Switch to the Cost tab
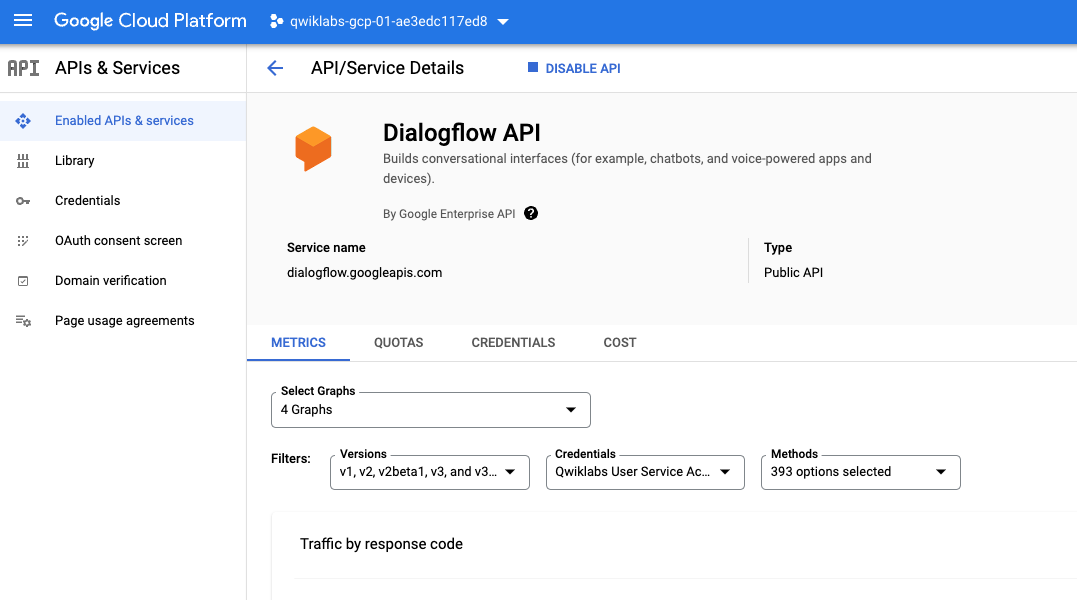The height and width of the screenshot is (600, 1077). coord(619,342)
